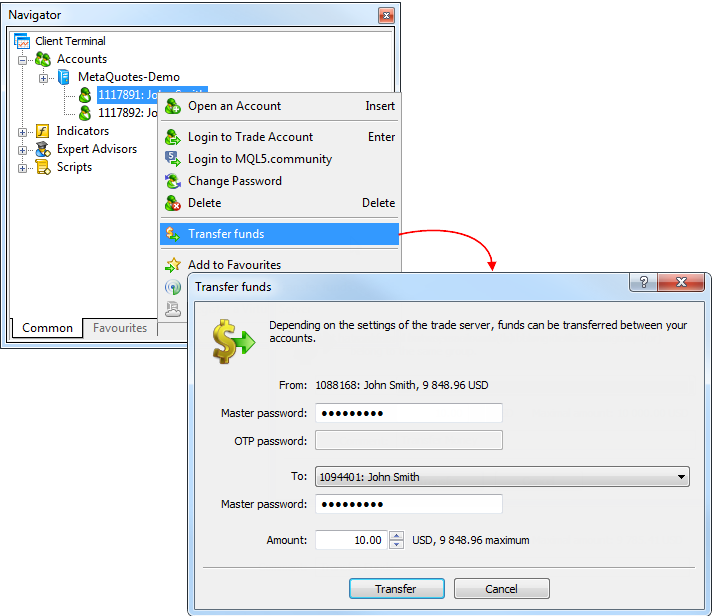Click the Indicators tree label
This screenshot has width=713, height=616.
[x=83, y=131]
